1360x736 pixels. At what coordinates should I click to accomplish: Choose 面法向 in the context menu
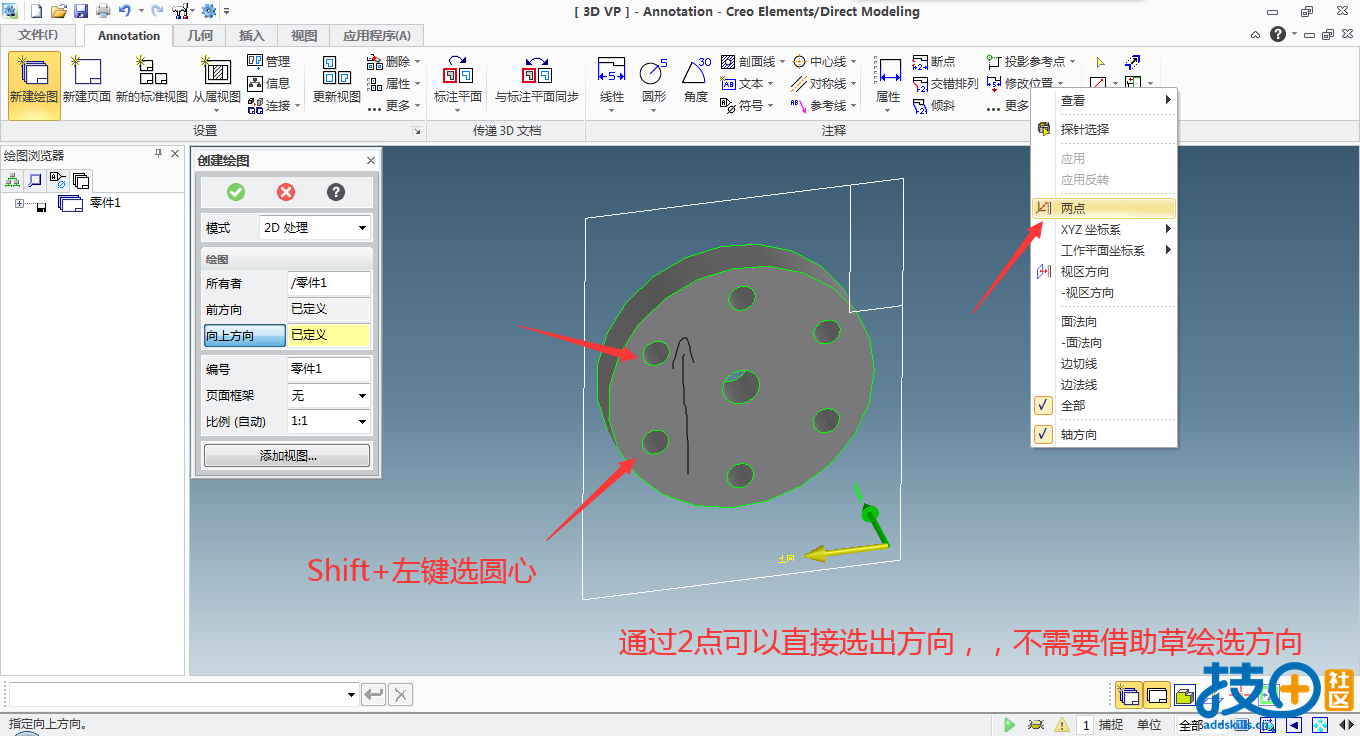(1104, 321)
